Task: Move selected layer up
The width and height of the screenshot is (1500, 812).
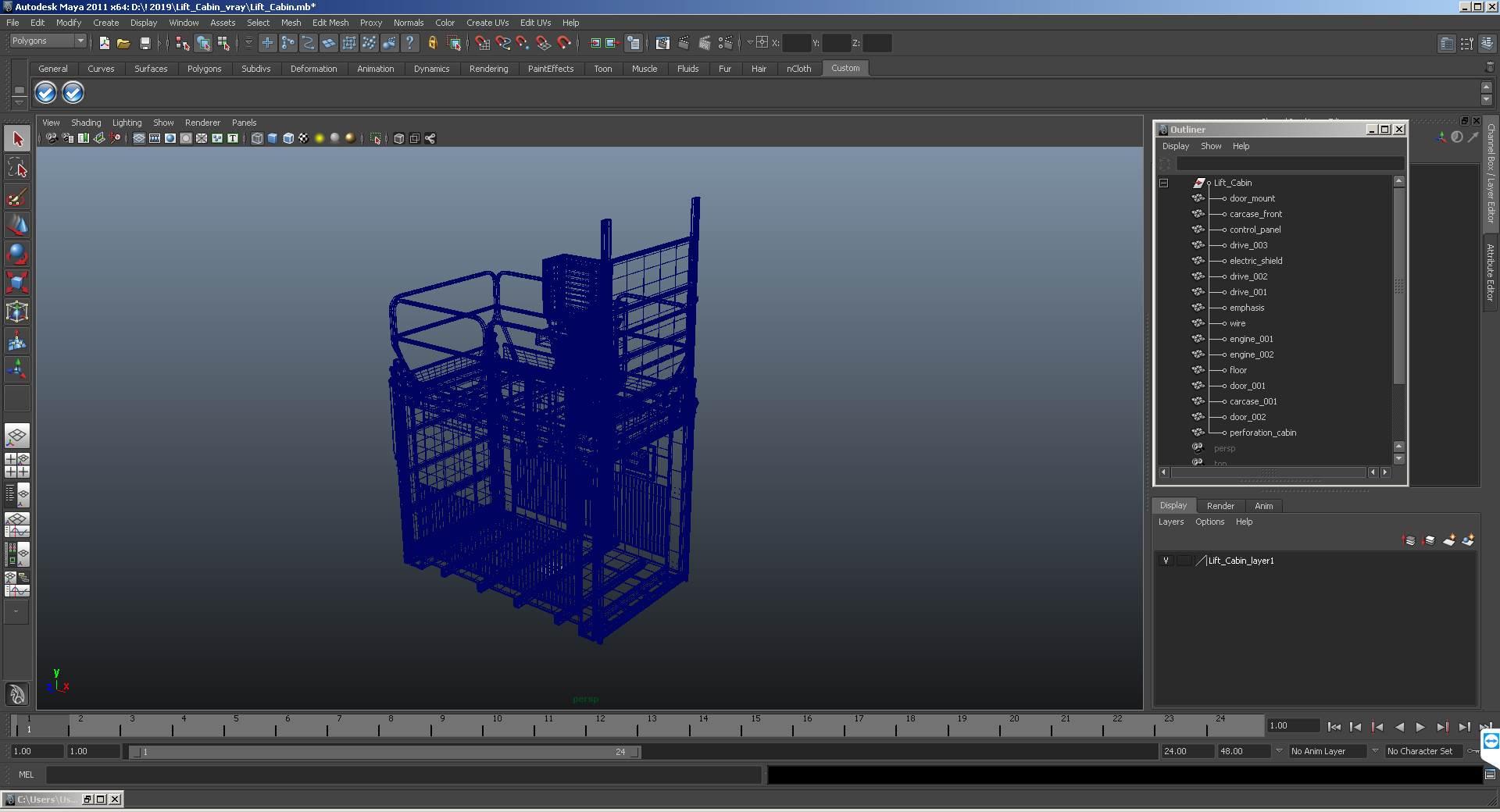Action: click(x=1409, y=540)
